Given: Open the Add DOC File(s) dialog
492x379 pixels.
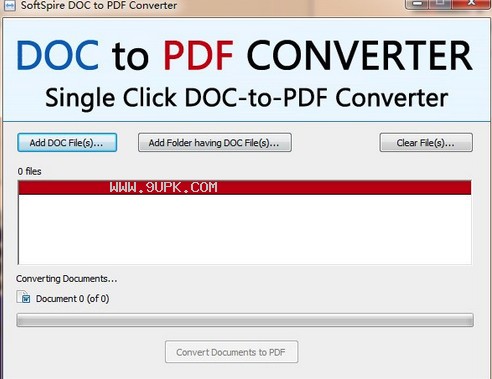Looking at the screenshot, I should point(67,143).
